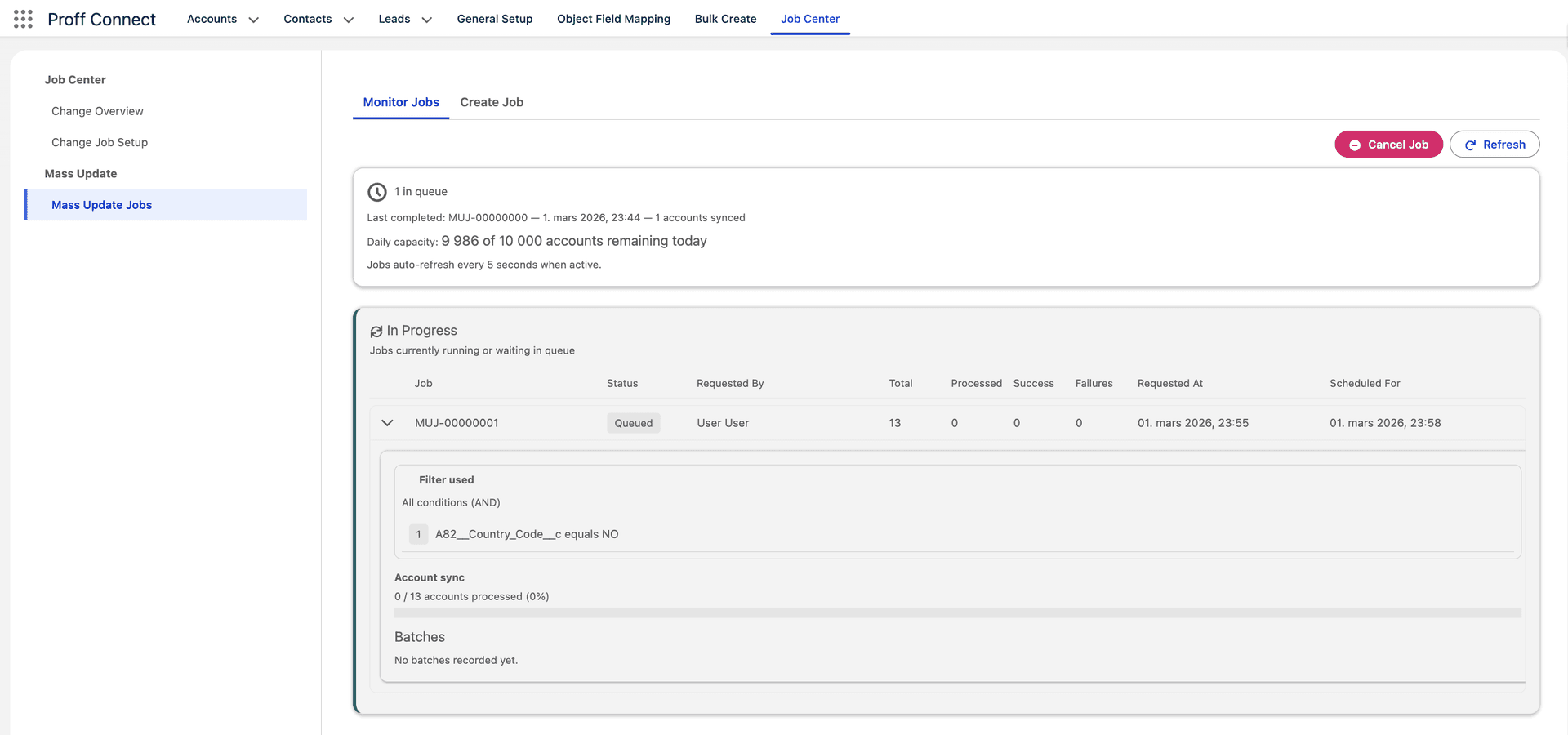Select Mass Update Jobs in the sidebar

pyautogui.click(x=101, y=205)
